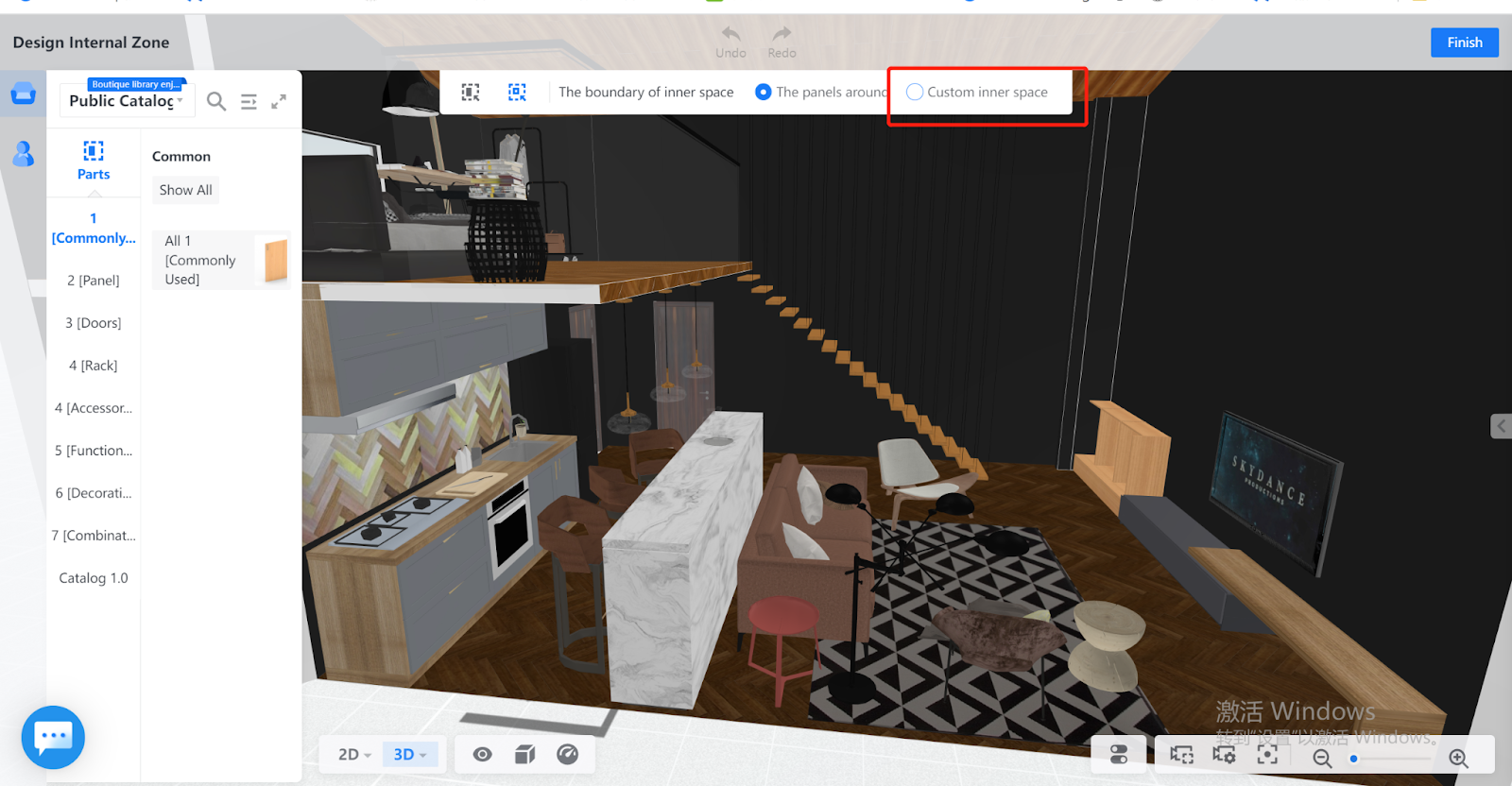Switch to the '3 [Doors]' category

tap(94, 323)
